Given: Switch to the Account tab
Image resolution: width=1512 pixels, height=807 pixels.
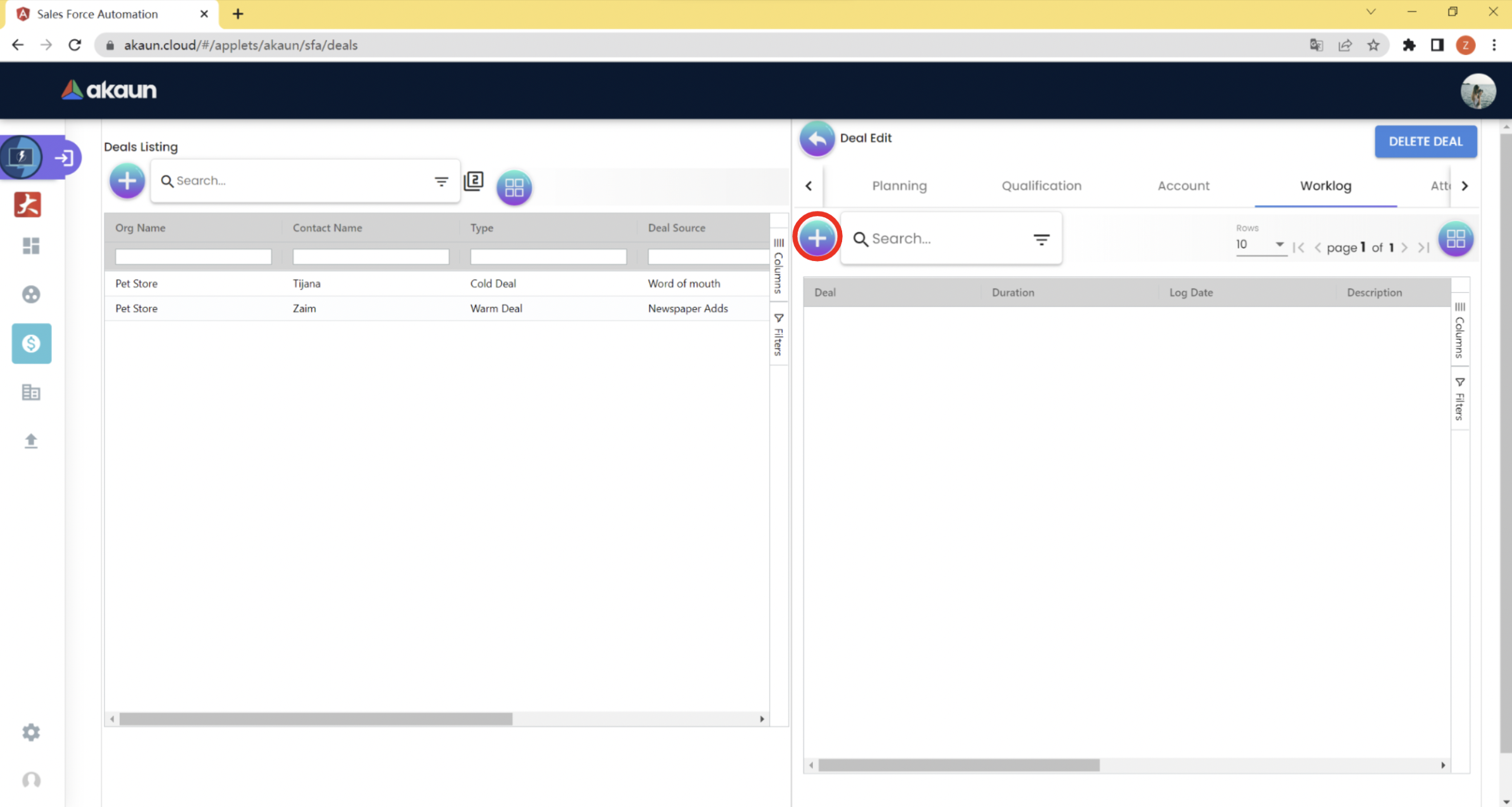Looking at the screenshot, I should pos(1183,186).
